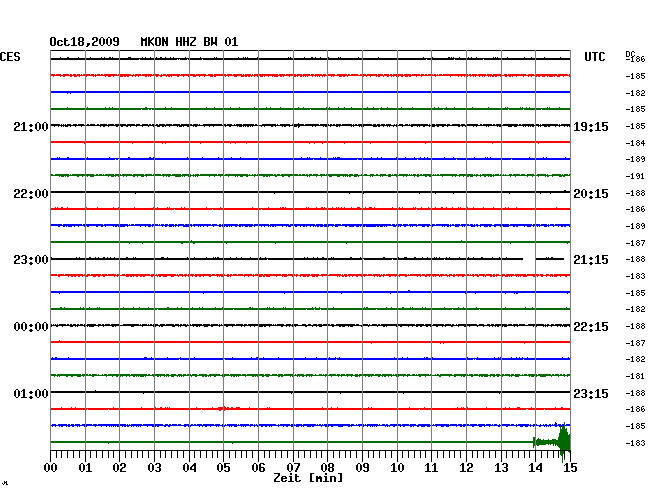Click minute tick label 01 on axis

point(85,467)
